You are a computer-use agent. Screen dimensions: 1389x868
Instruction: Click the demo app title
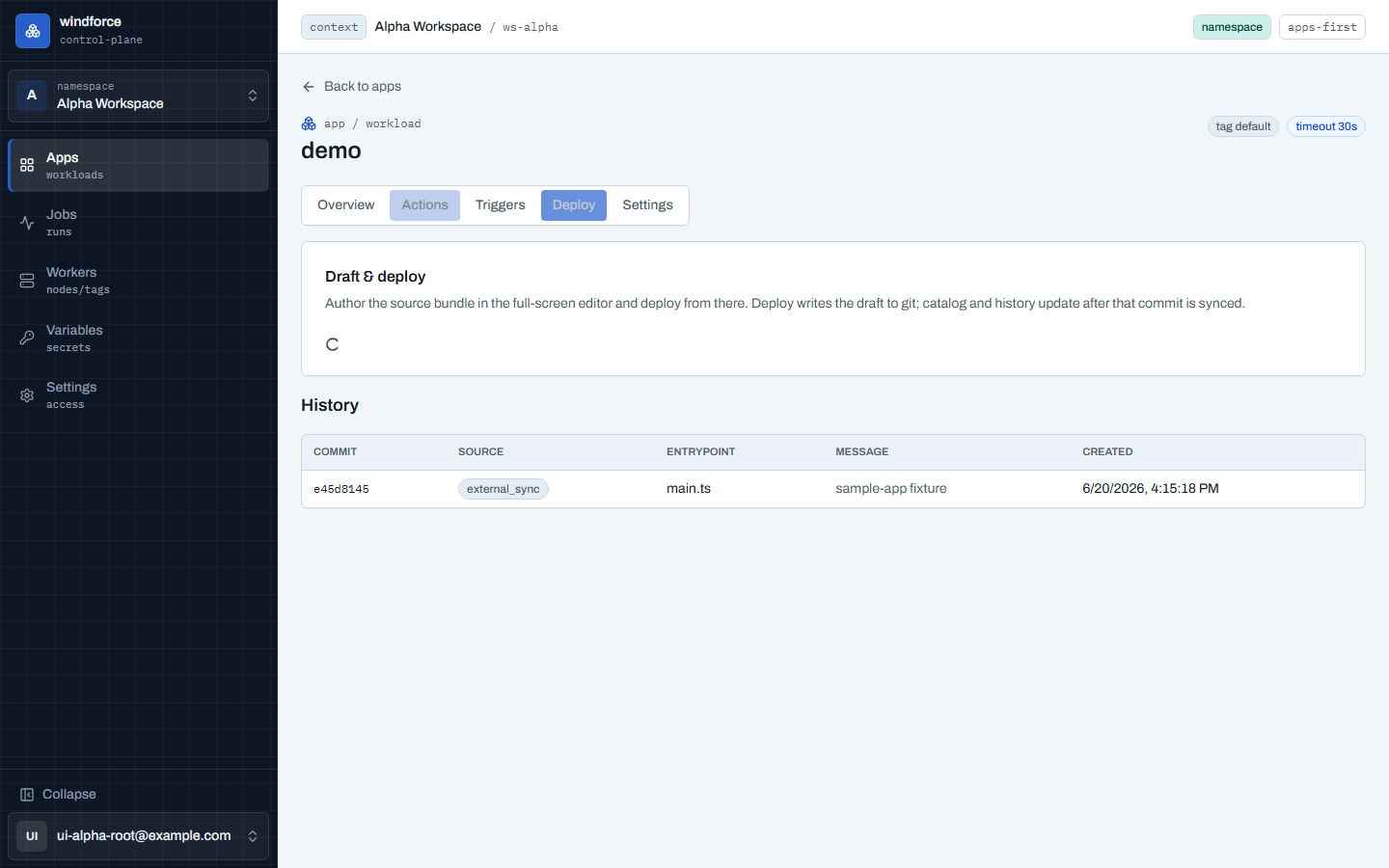coord(331,150)
